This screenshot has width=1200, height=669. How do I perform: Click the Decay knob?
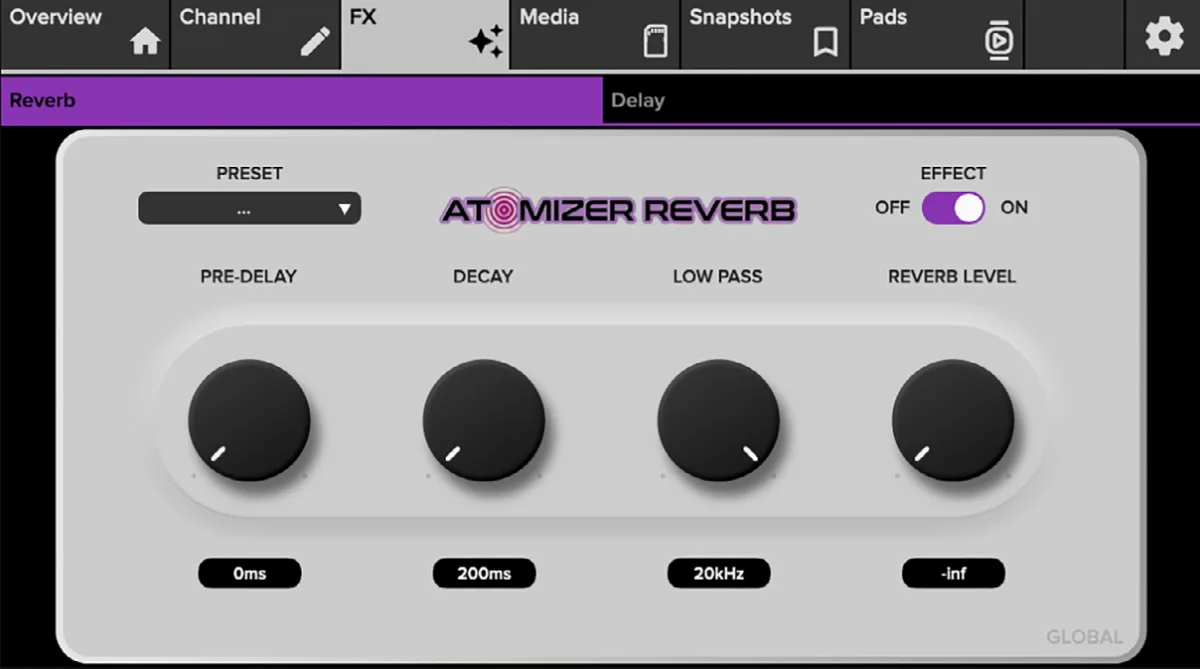[484, 420]
